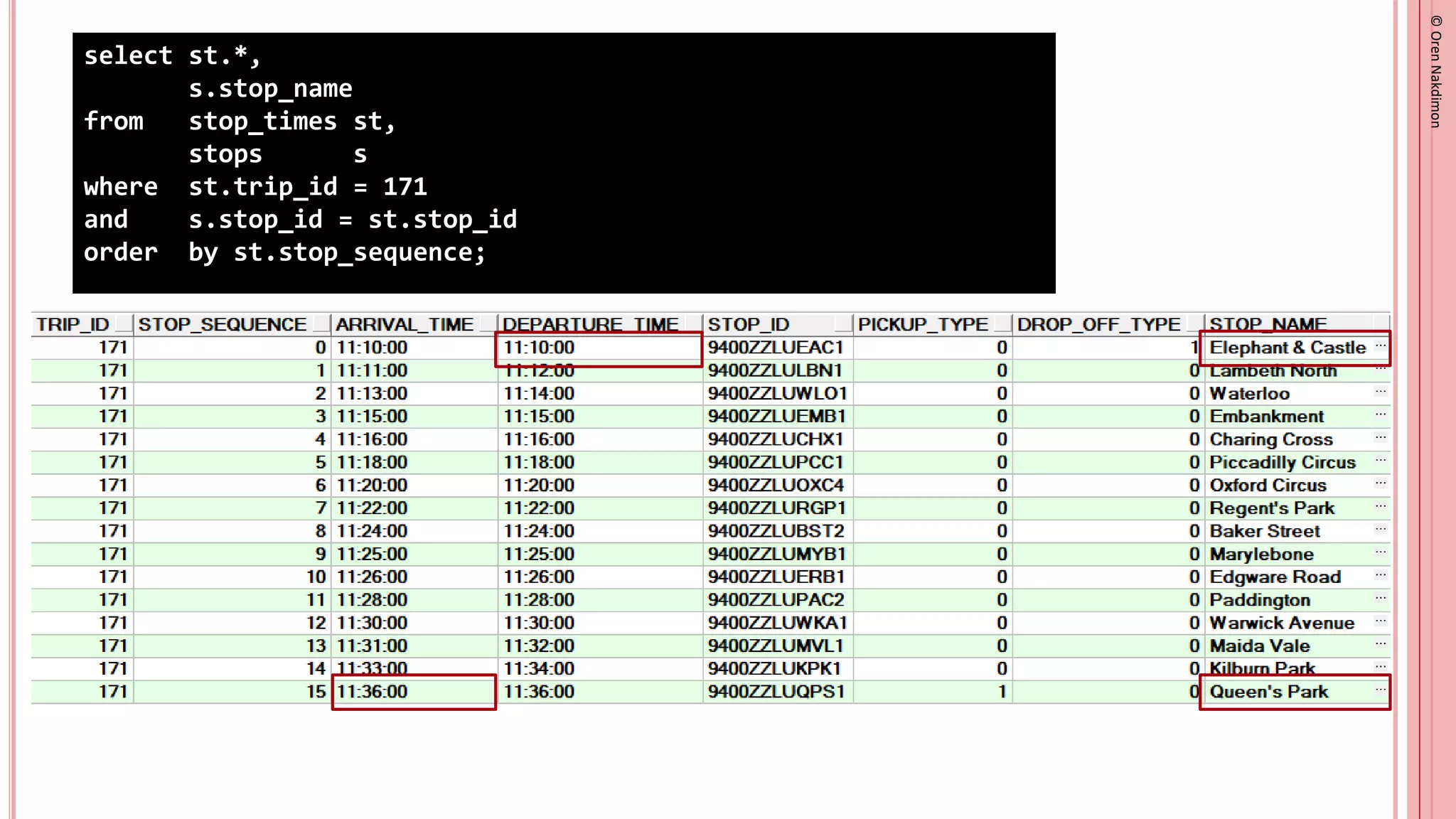Image resolution: width=1456 pixels, height=819 pixels.
Task: Click ellipsis button beside Embankment
Action: pyautogui.click(x=1380, y=414)
